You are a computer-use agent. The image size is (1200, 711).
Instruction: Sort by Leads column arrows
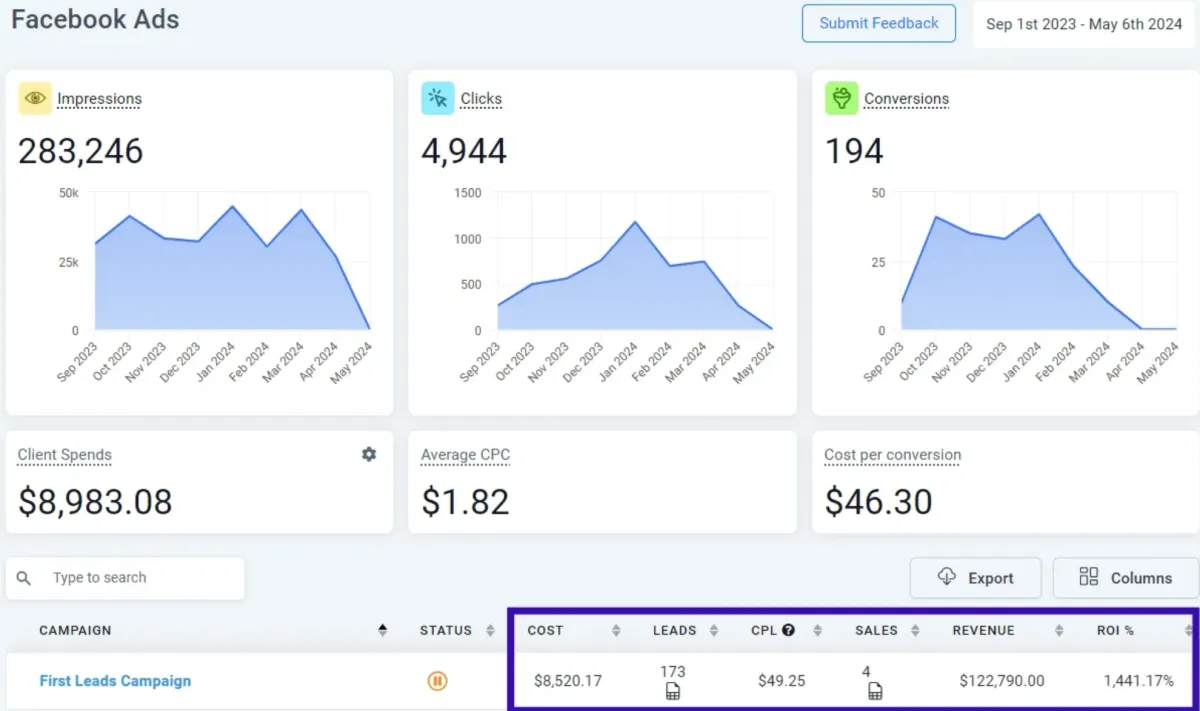[714, 630]
